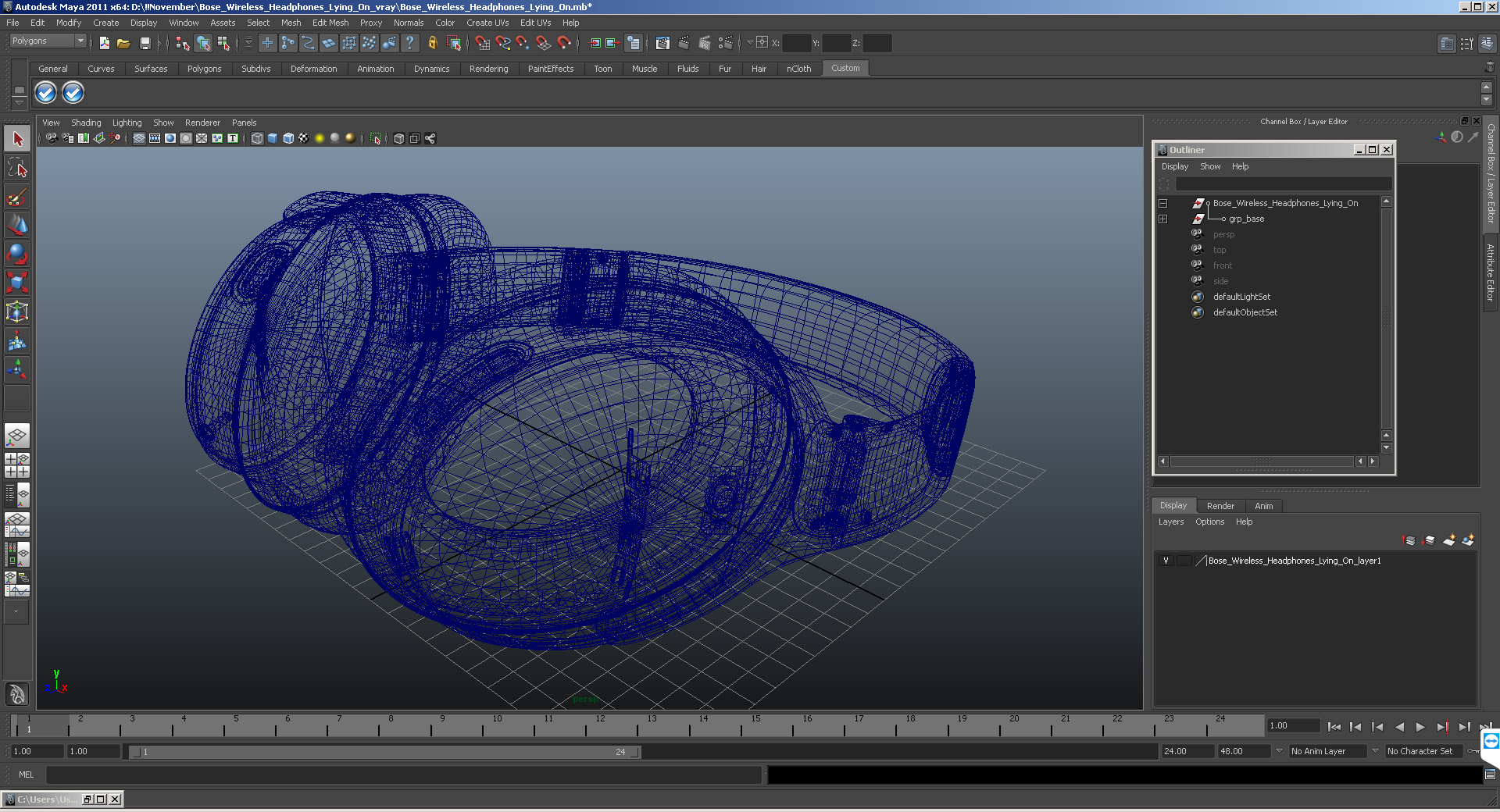Click the MEL command input field
Viewport: 1500px width, 812px height.
[x=404, y=775]
